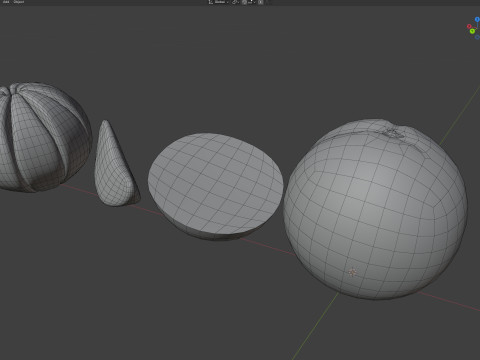
Task: Open the Object menu in viewport header
Action: coord(19,2)
